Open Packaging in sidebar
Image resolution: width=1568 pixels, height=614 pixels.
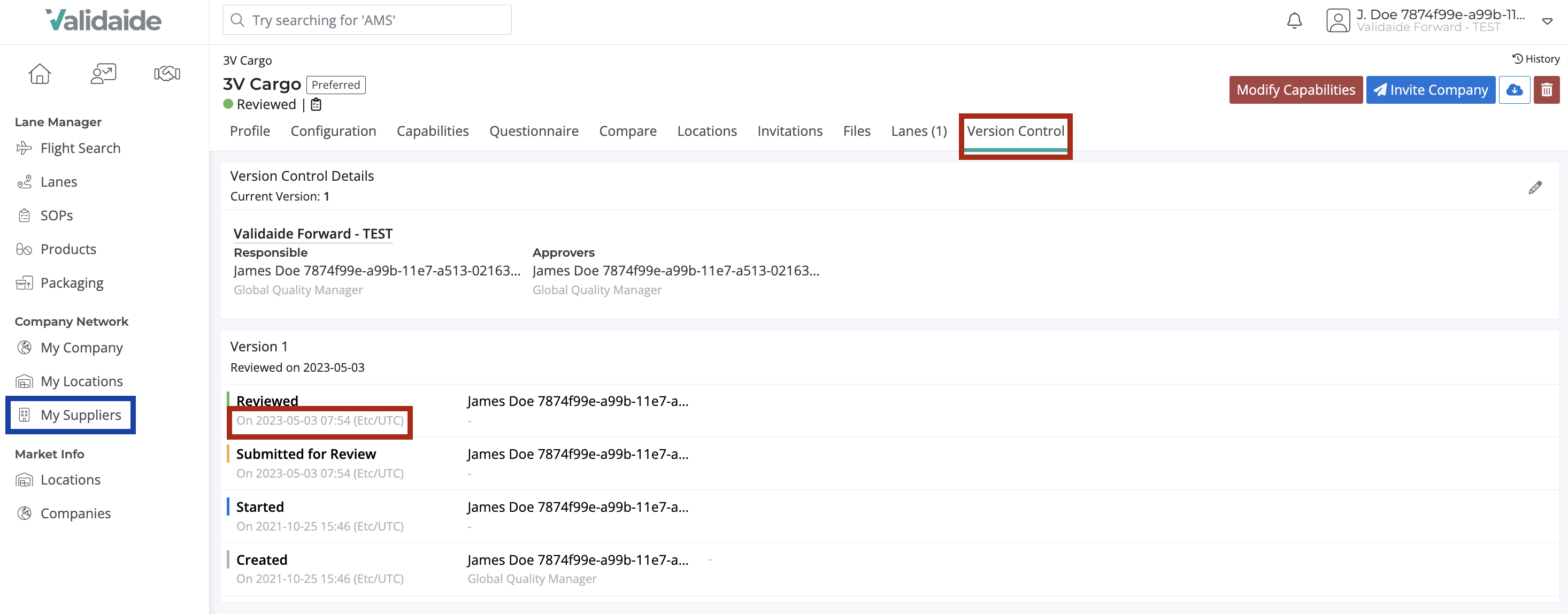click(x=72, y=283)
